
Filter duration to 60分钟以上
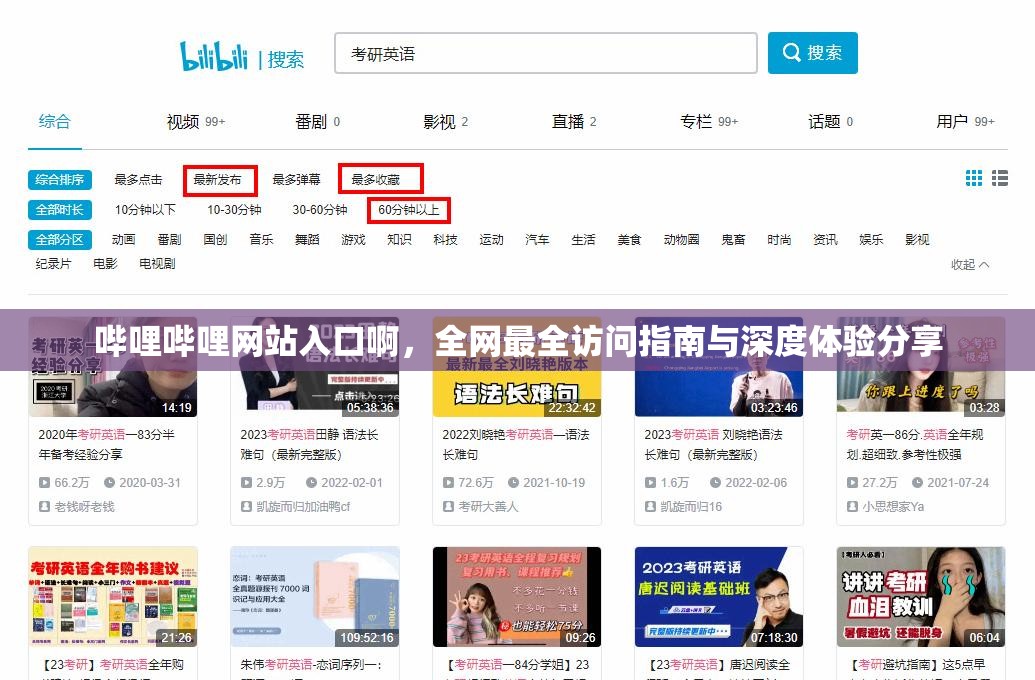click(x=409, y=210)
